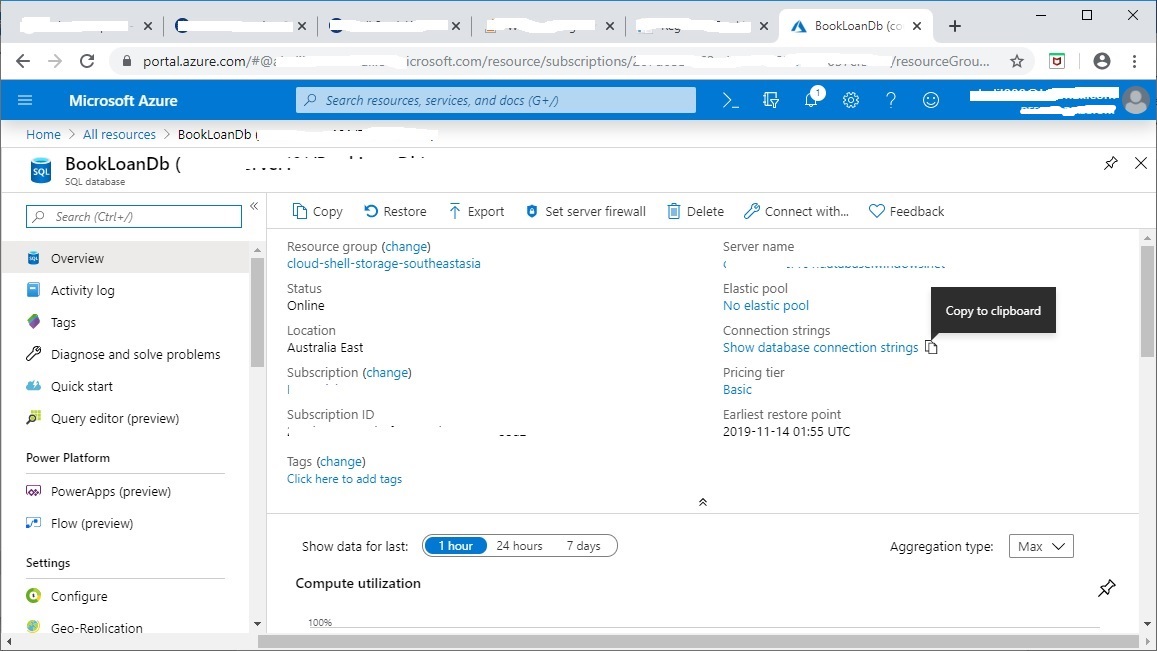Collapse the essentials section chevron
The width and height of the screenshot is (1157, 651).
click(x=702, y=501)
